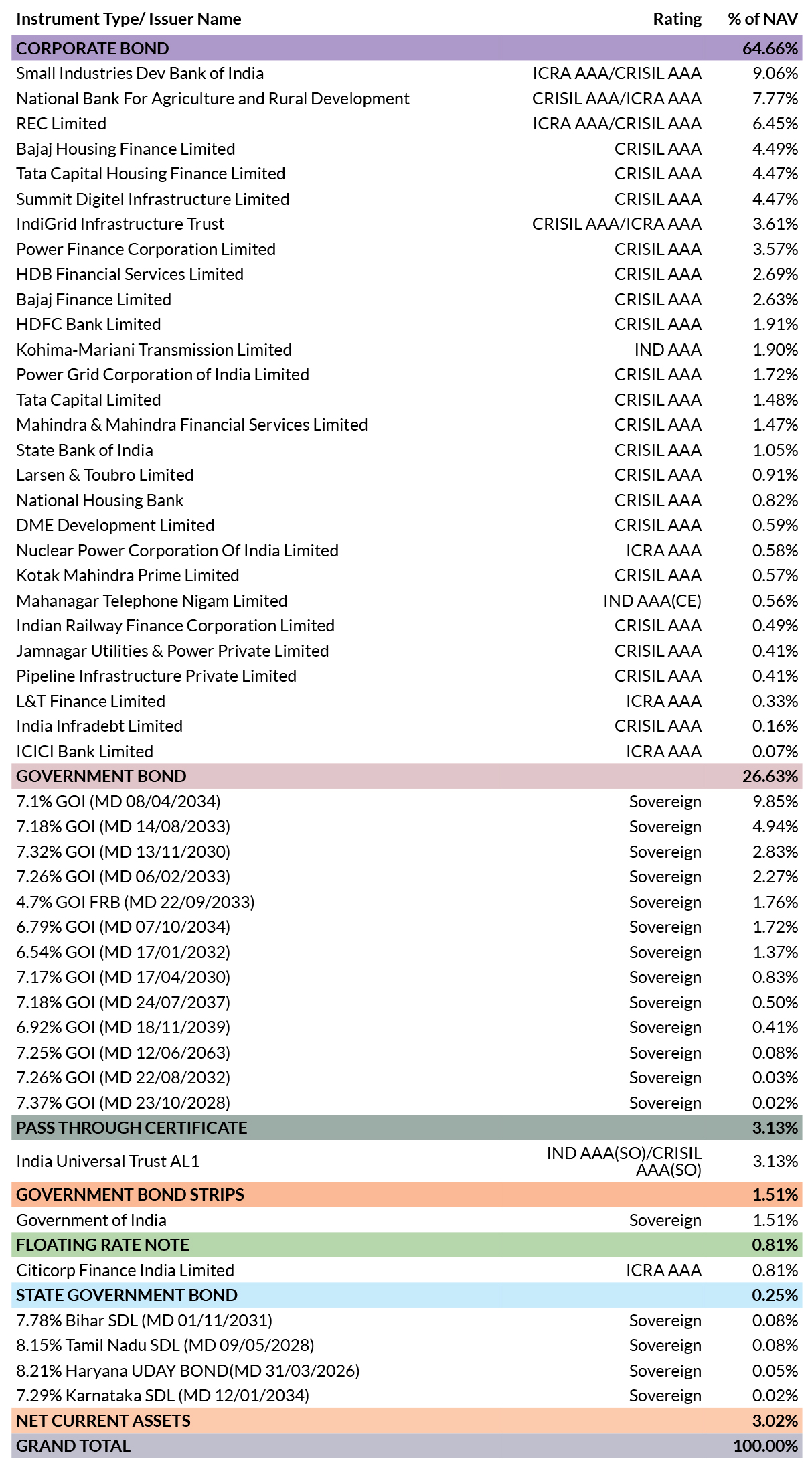Select the STATE GOVERNMENT BOND header
Viewport: 812px width, 1467px height.
coord(406,1295)
